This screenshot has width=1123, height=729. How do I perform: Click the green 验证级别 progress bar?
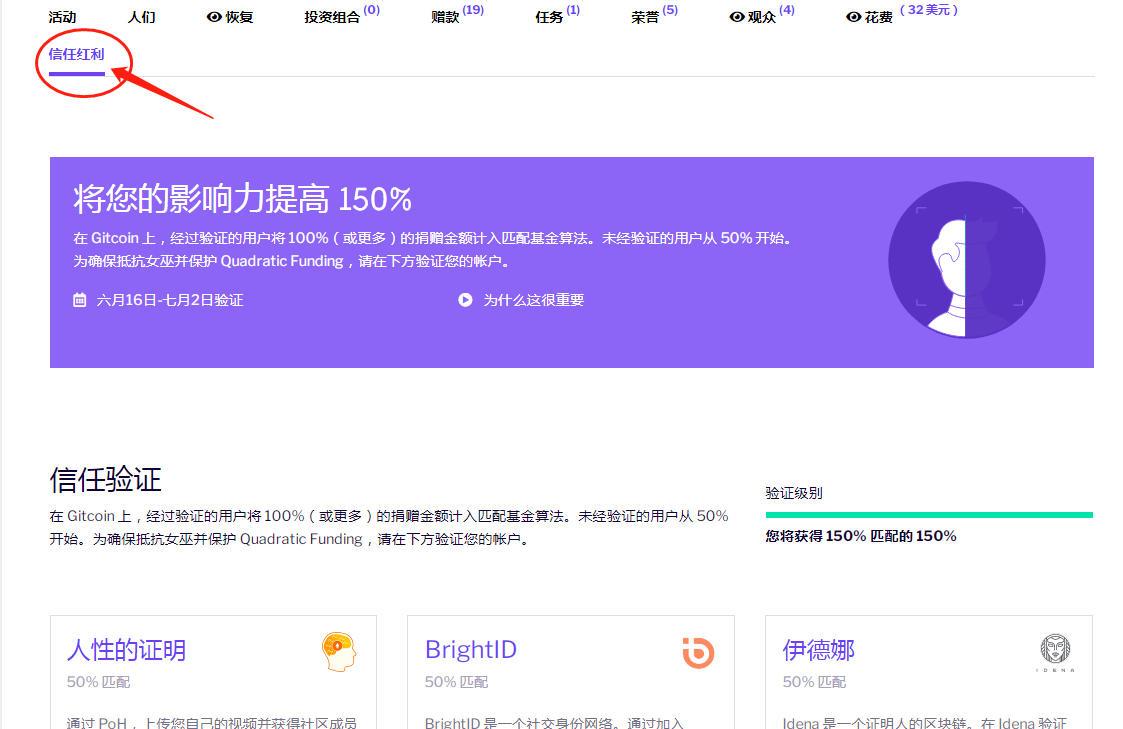click(x=929, y=515)
